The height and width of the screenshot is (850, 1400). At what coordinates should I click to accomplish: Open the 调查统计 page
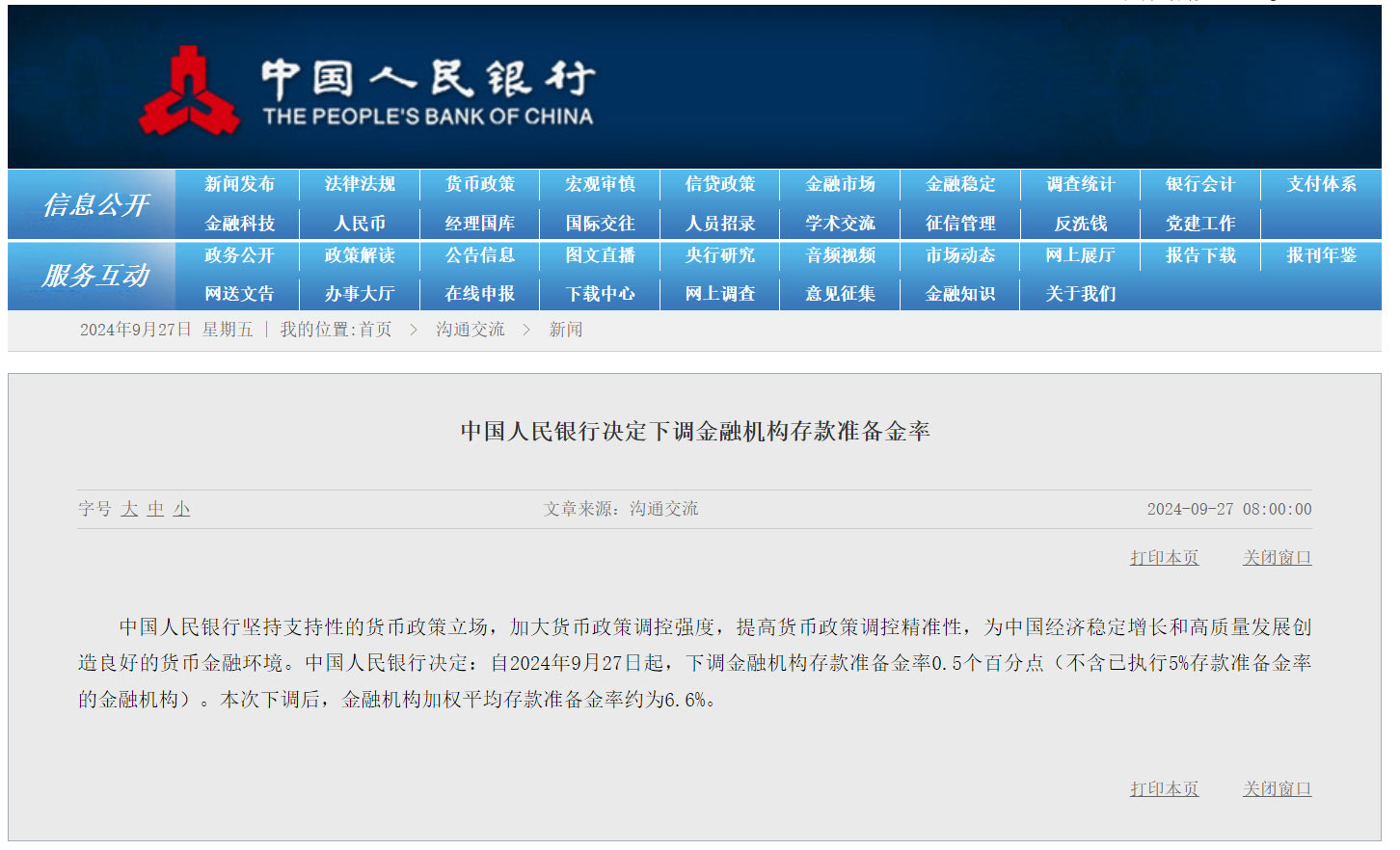(x=1081, y=184)
